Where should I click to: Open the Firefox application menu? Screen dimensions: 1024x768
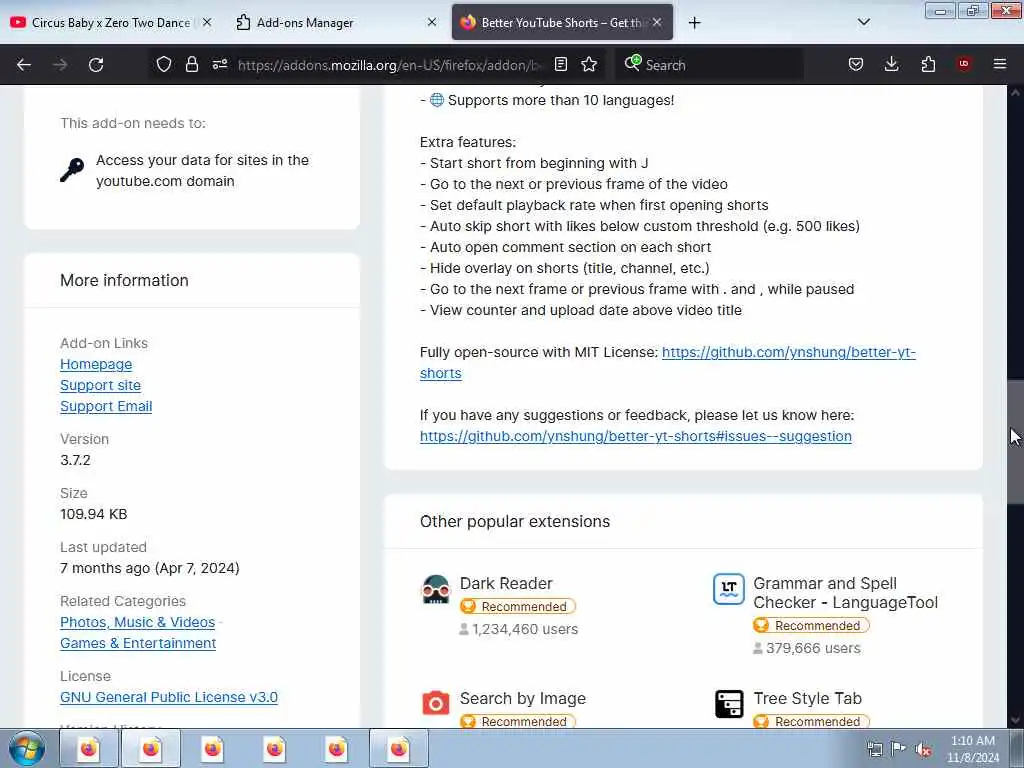click(x=1000, y=64)
